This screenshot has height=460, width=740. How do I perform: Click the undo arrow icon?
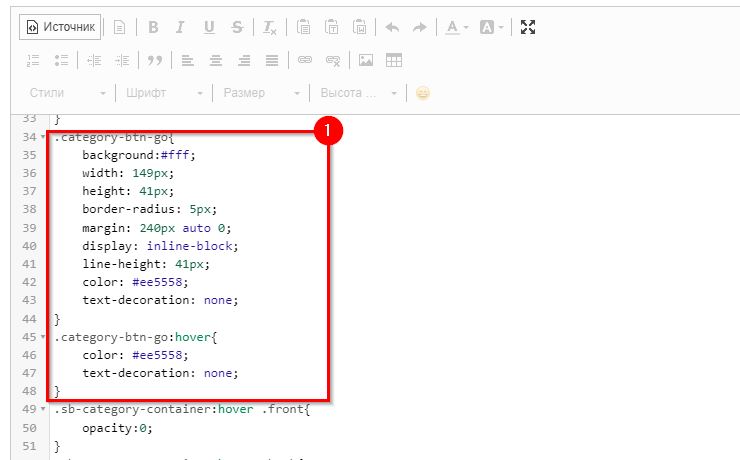click(392, 28)
